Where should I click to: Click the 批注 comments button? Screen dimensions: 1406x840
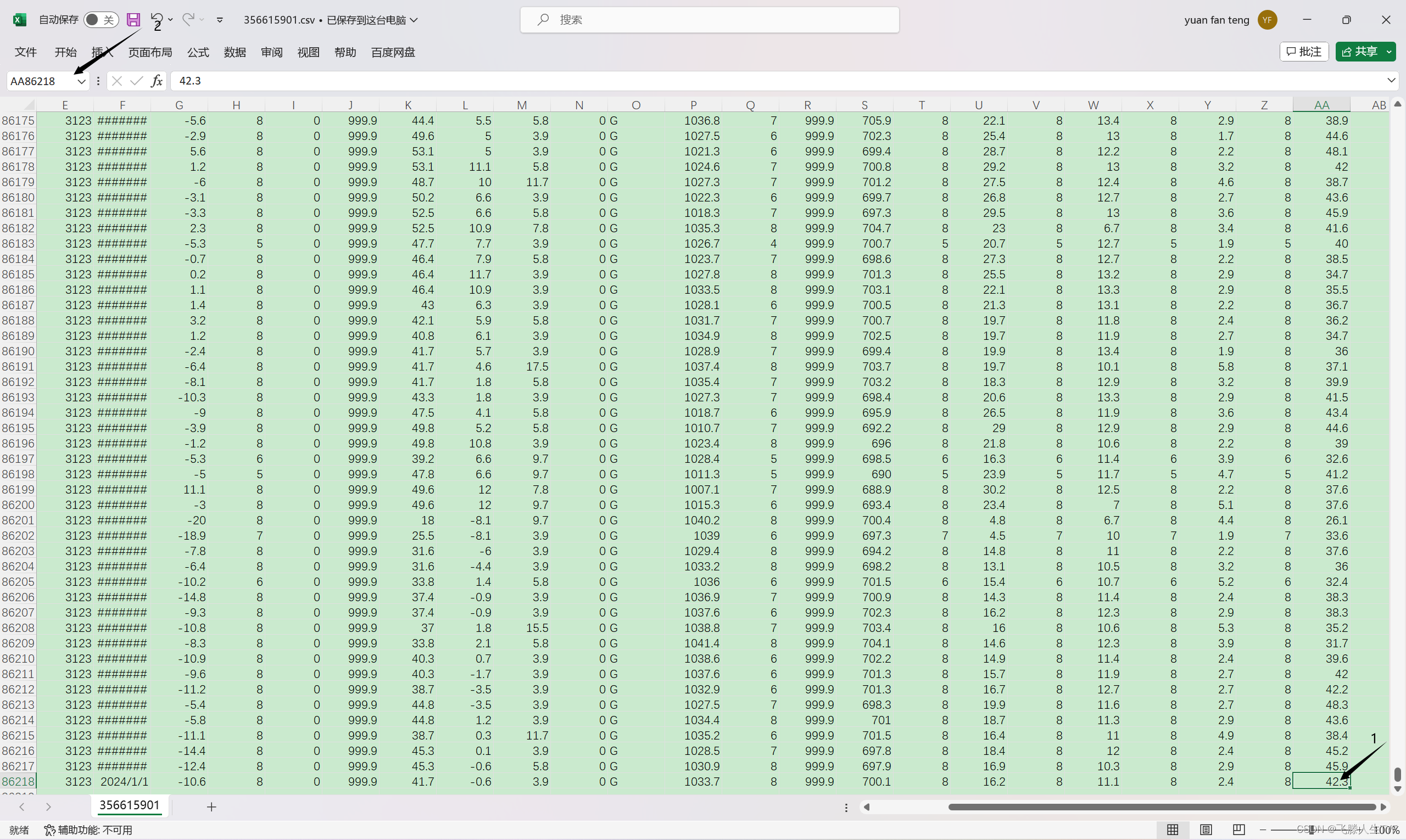1303,52
